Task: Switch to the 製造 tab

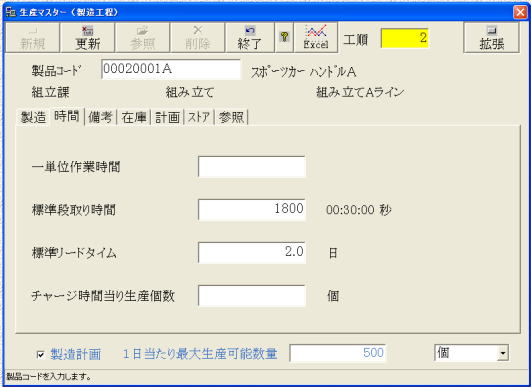Action: (33, 117)
